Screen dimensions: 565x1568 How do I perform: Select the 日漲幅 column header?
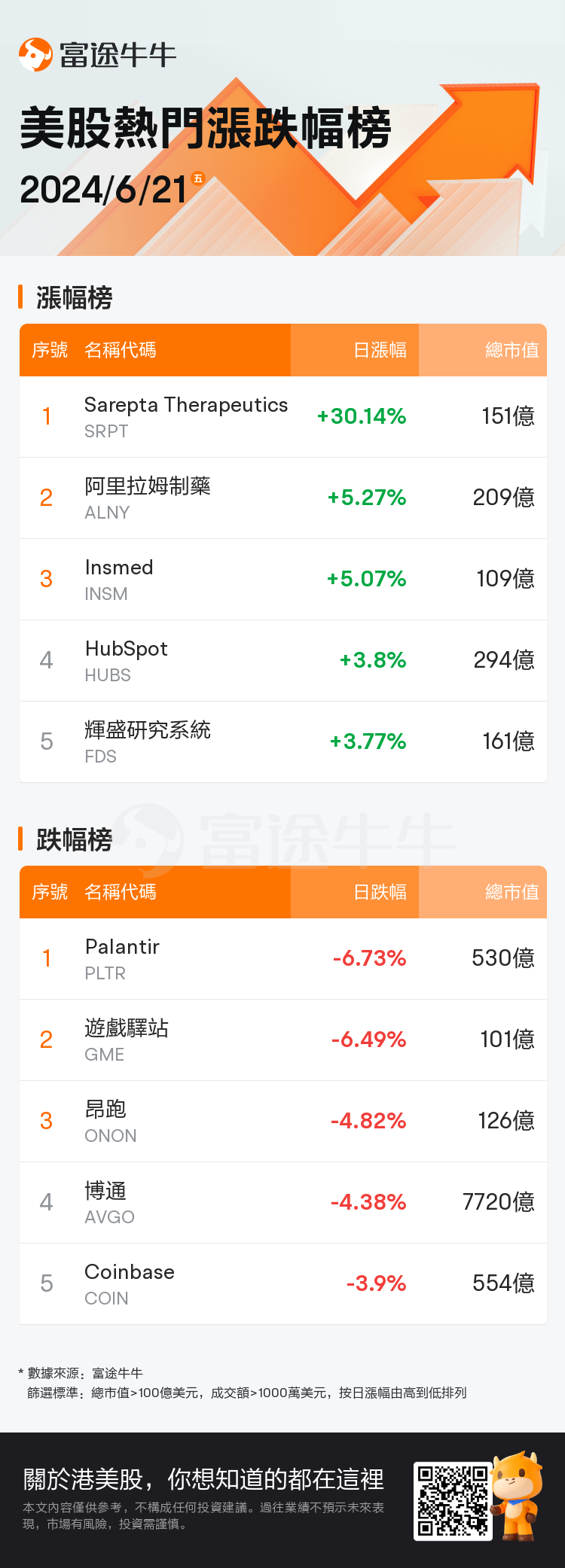click(x=380, y=350)
